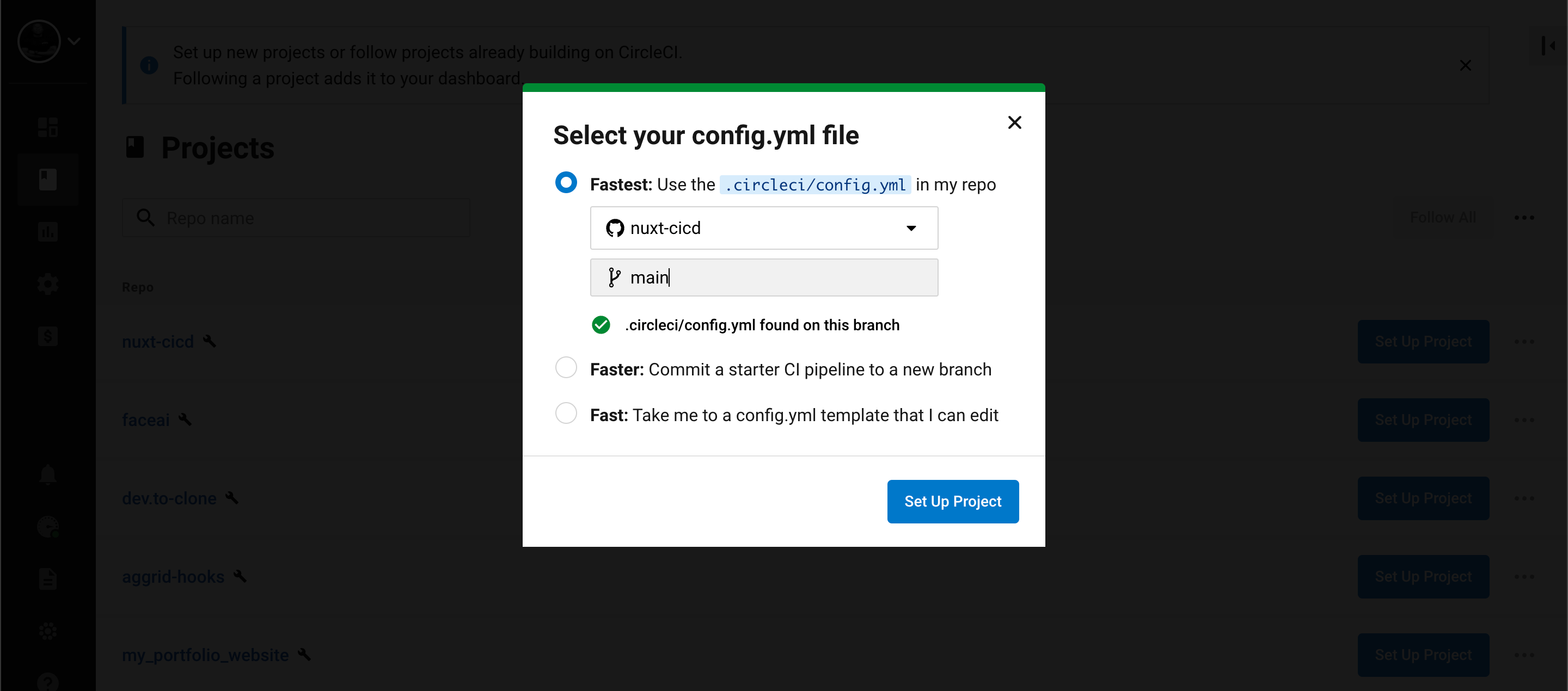1568x691 pixels.
Task: Choose the Faster starter pipeline option
Action: point(566,367)
